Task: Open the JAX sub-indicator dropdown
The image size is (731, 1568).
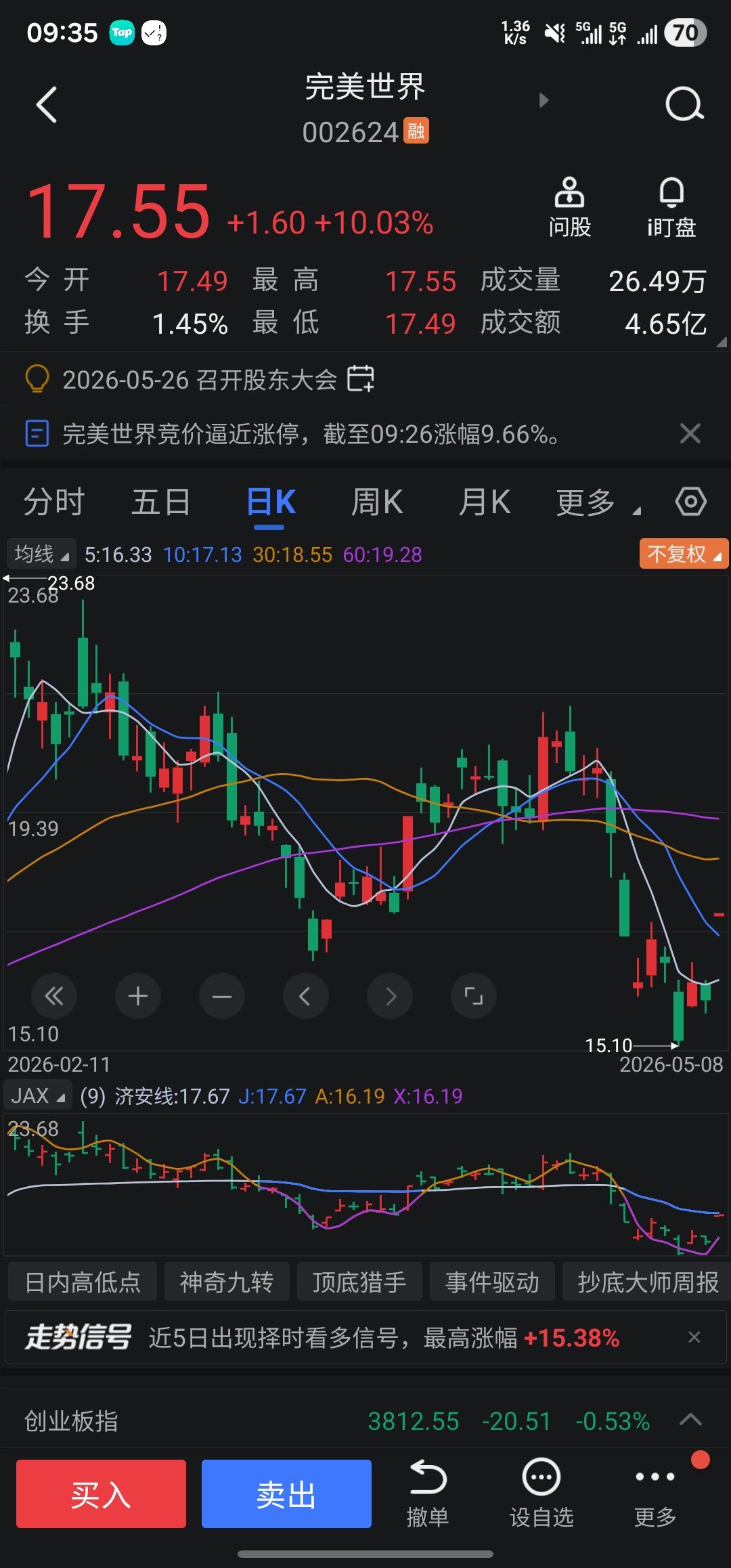Action: pos(38,1095)
